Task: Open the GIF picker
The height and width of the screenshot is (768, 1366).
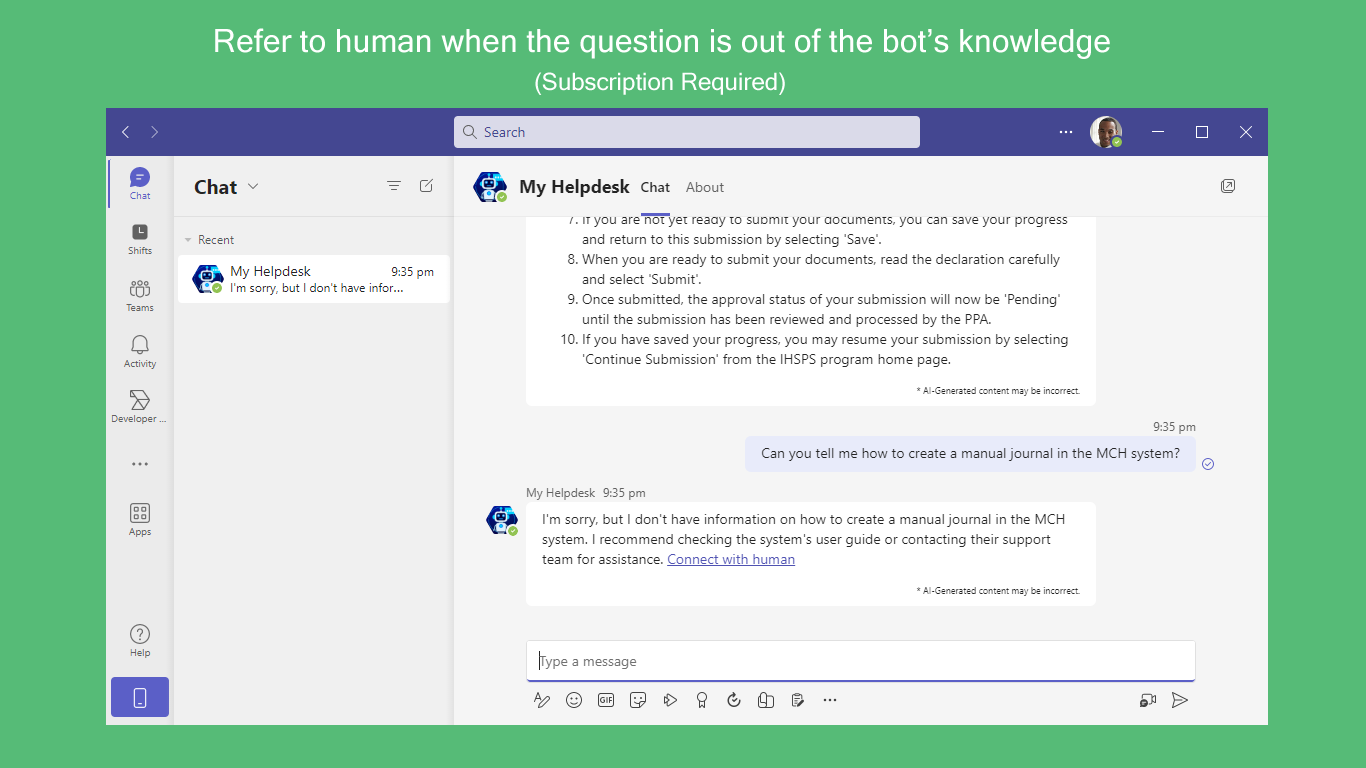Action: (606, 700)
